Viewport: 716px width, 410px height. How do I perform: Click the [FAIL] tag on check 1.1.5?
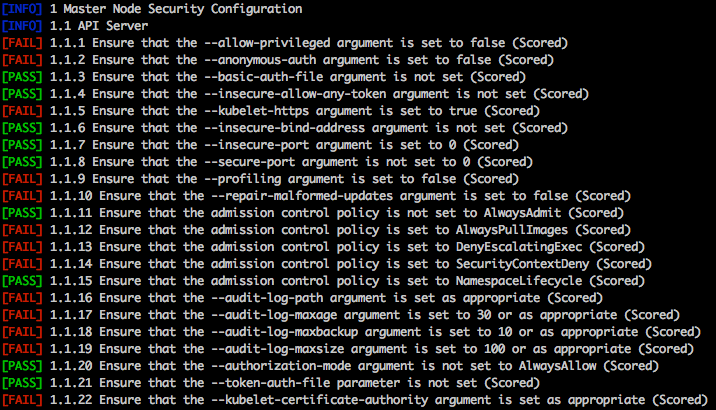click(22, 110)
